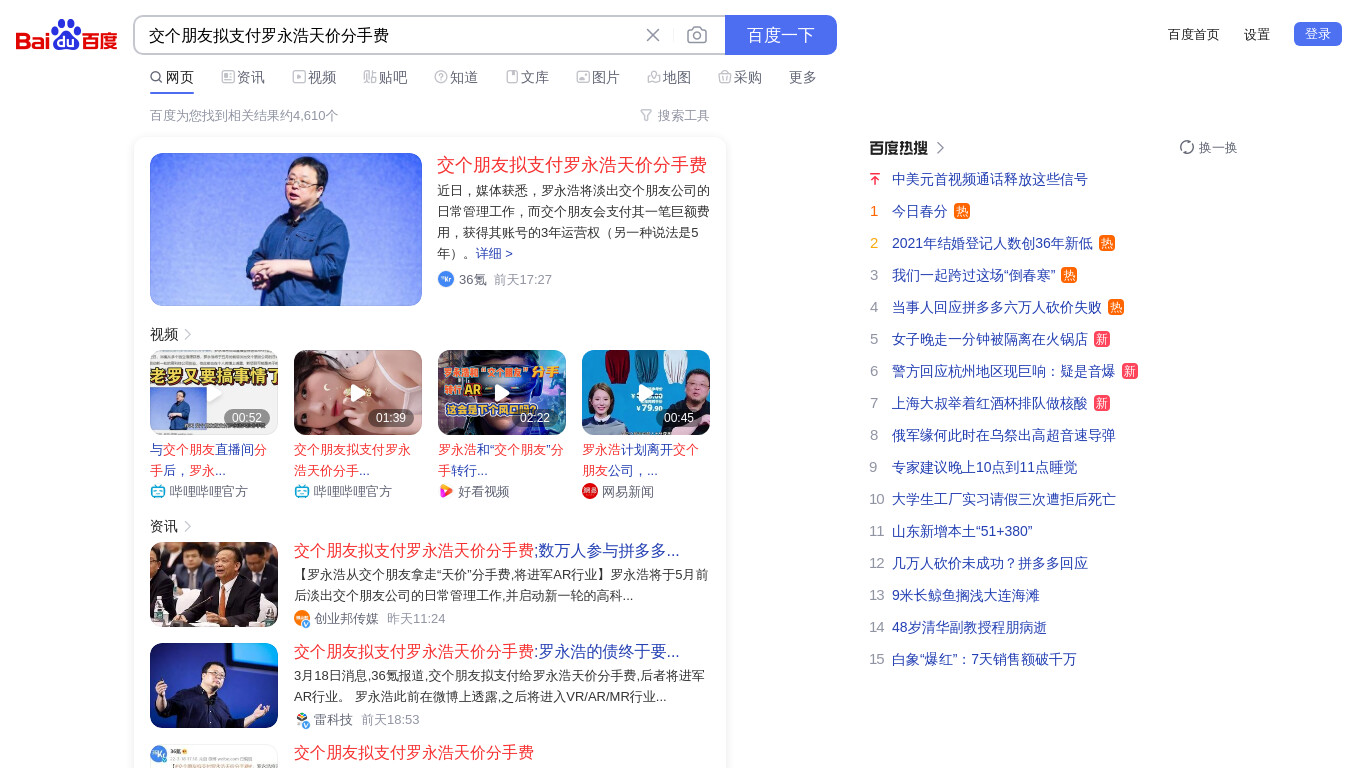Click into the search input field

pyautogui.click(x=390, y=35)
